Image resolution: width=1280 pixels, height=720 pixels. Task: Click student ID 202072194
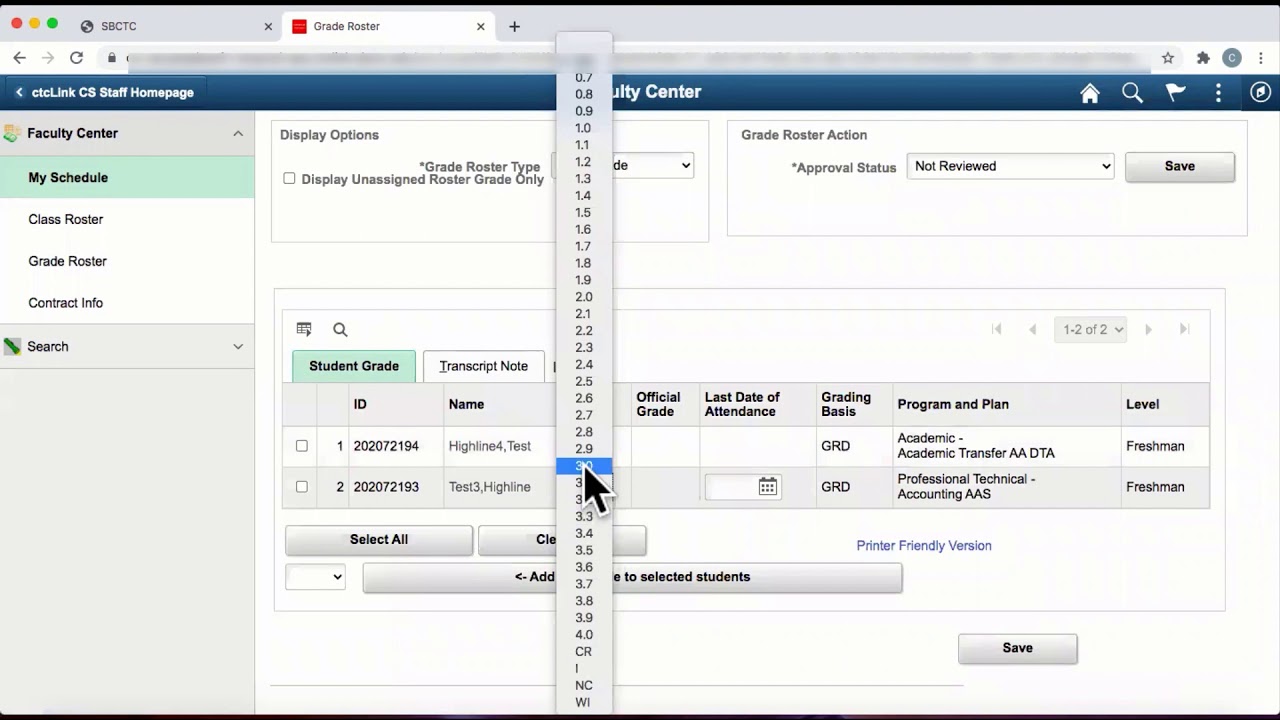[386, 446]
